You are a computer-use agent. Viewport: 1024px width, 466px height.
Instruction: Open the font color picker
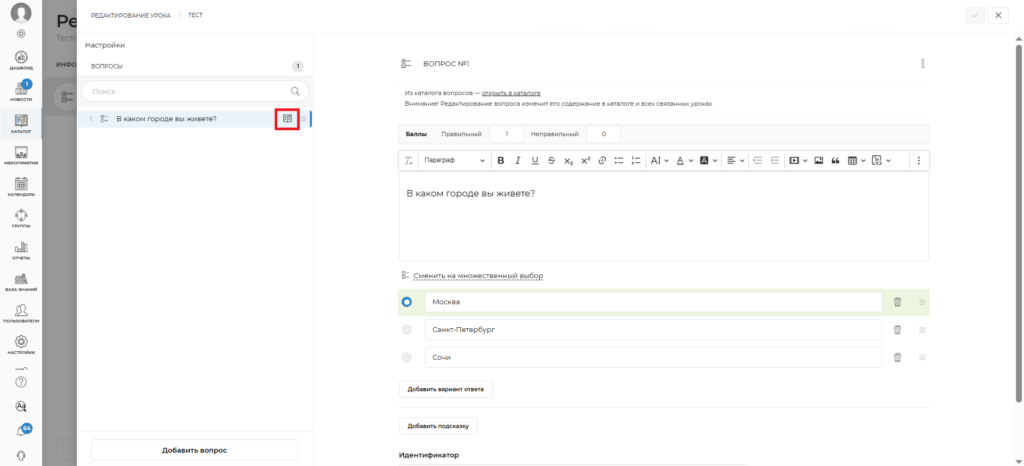[x=683, y=160]
